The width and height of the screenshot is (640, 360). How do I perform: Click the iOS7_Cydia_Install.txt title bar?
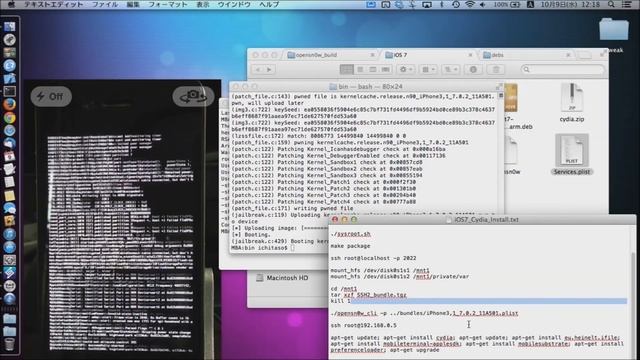[482, 220]
